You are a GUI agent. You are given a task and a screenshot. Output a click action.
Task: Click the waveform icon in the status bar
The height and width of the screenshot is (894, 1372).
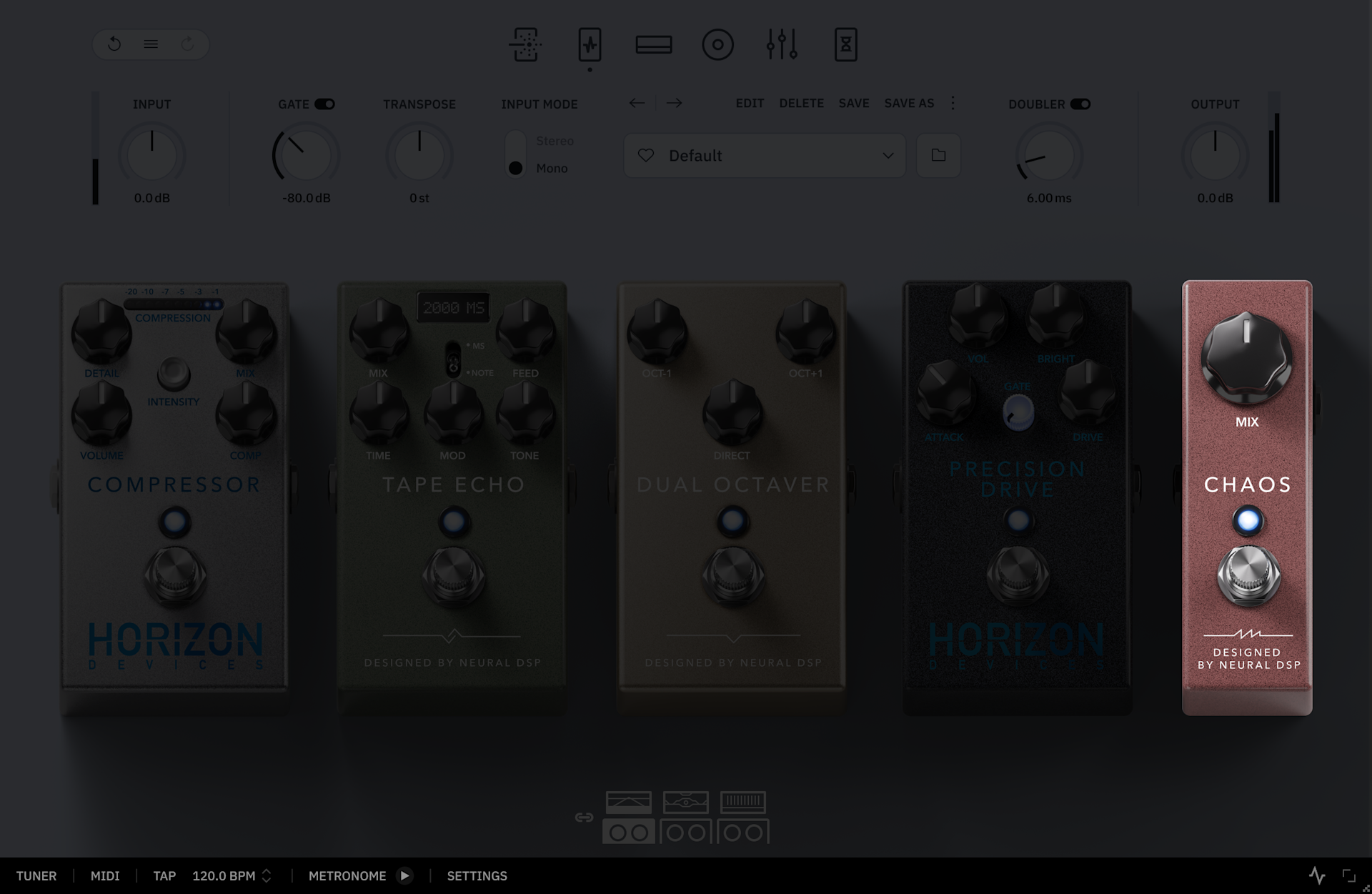click(1317, 875)
